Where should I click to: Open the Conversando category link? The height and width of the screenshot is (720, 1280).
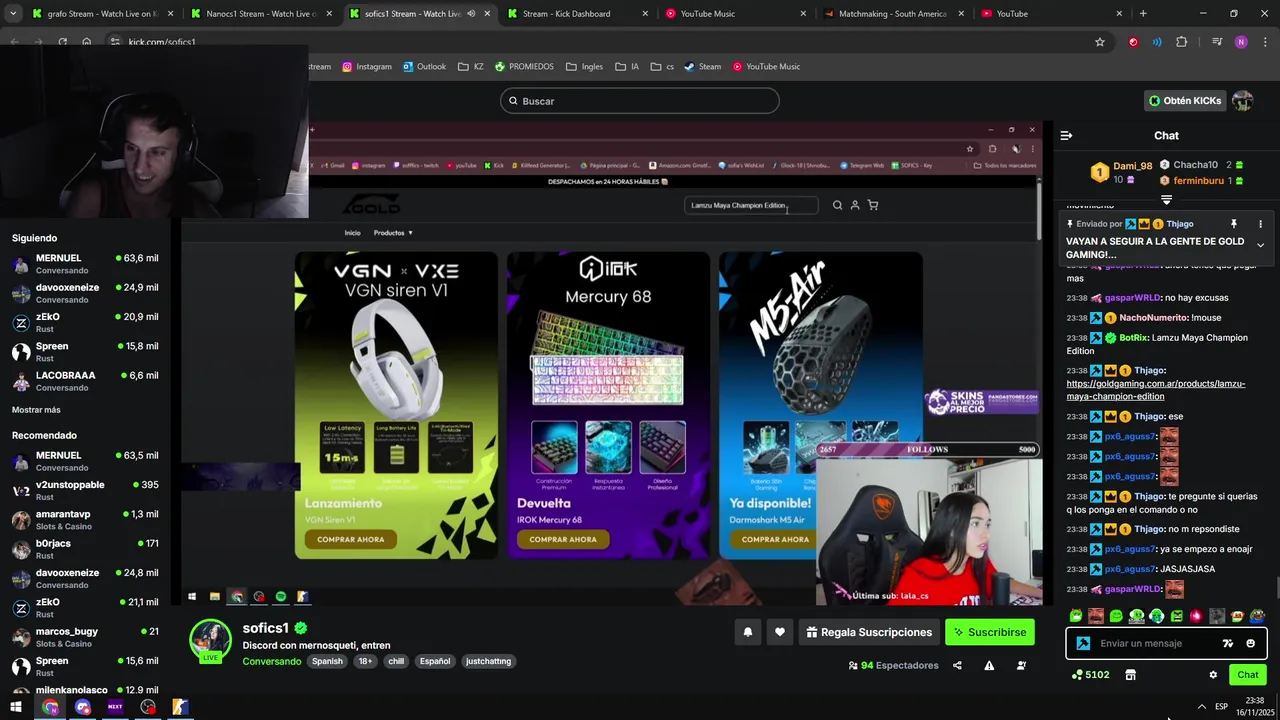(x=271, y=661)
